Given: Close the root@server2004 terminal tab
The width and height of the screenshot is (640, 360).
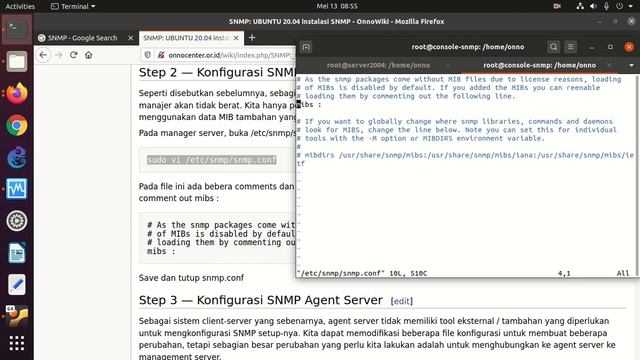Looking at the screenshot, I should (448, 65).
